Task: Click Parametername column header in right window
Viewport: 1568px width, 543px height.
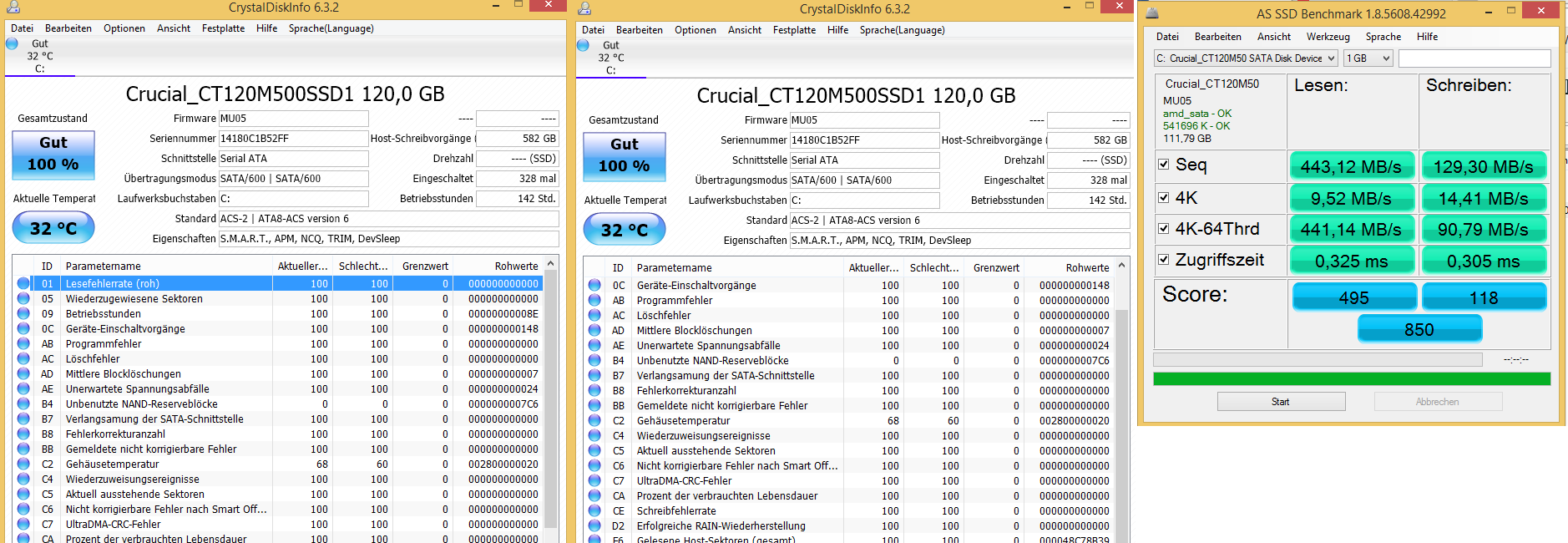Action: click(738, 268)
